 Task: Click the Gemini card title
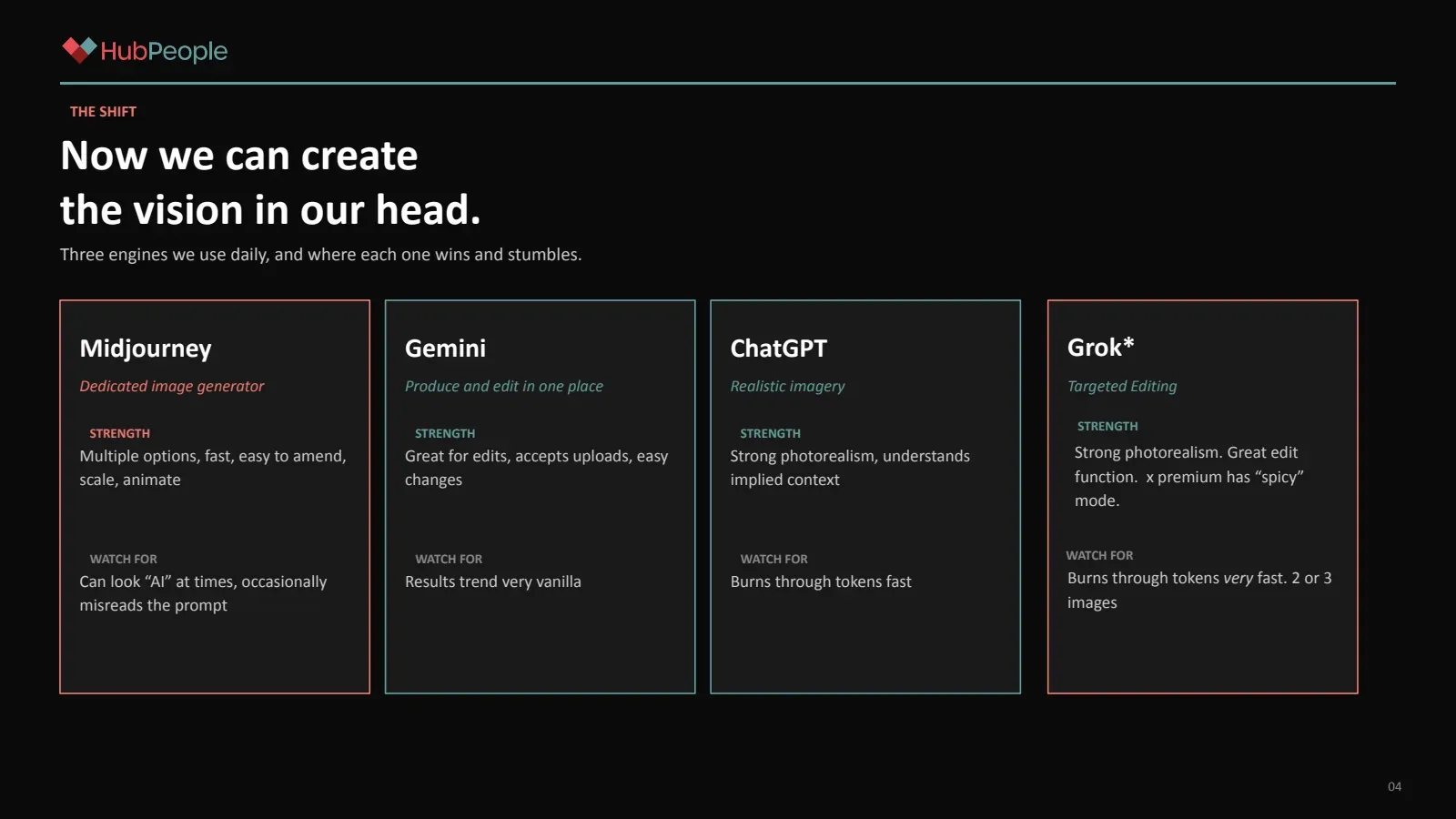(x=445, y=349)
